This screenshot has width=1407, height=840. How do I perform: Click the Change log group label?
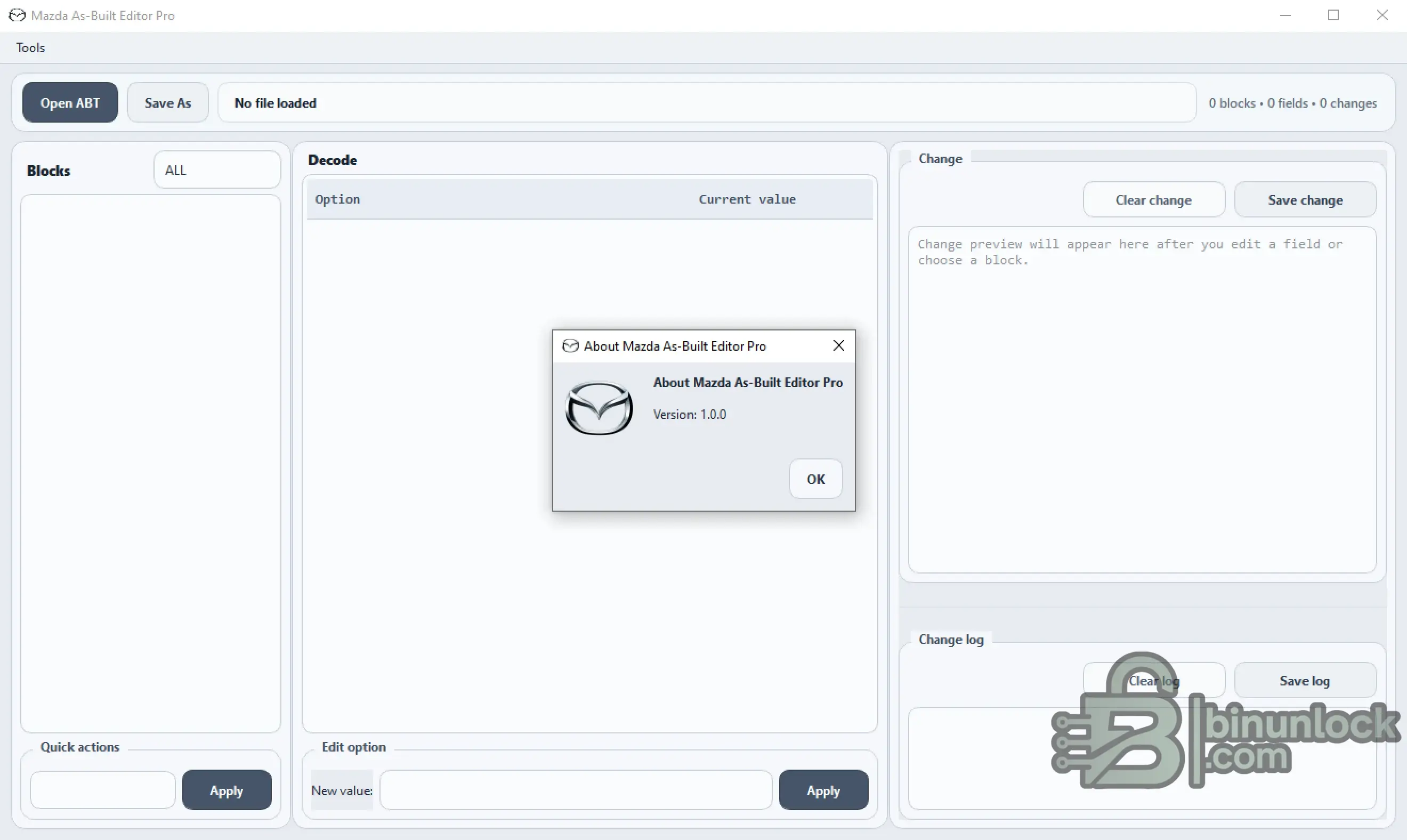tap(951, 639)
